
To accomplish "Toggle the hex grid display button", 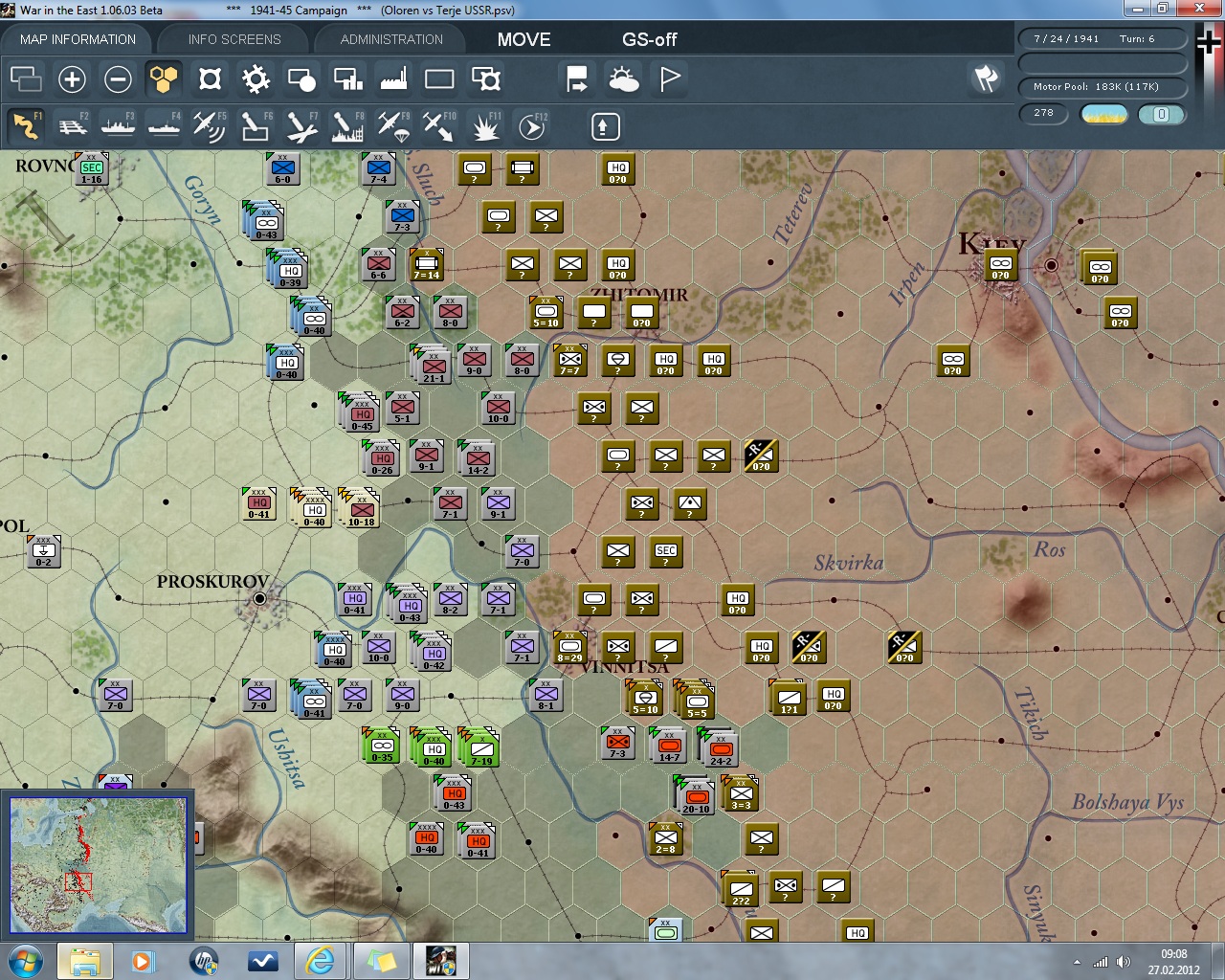I will coord(164,79).
